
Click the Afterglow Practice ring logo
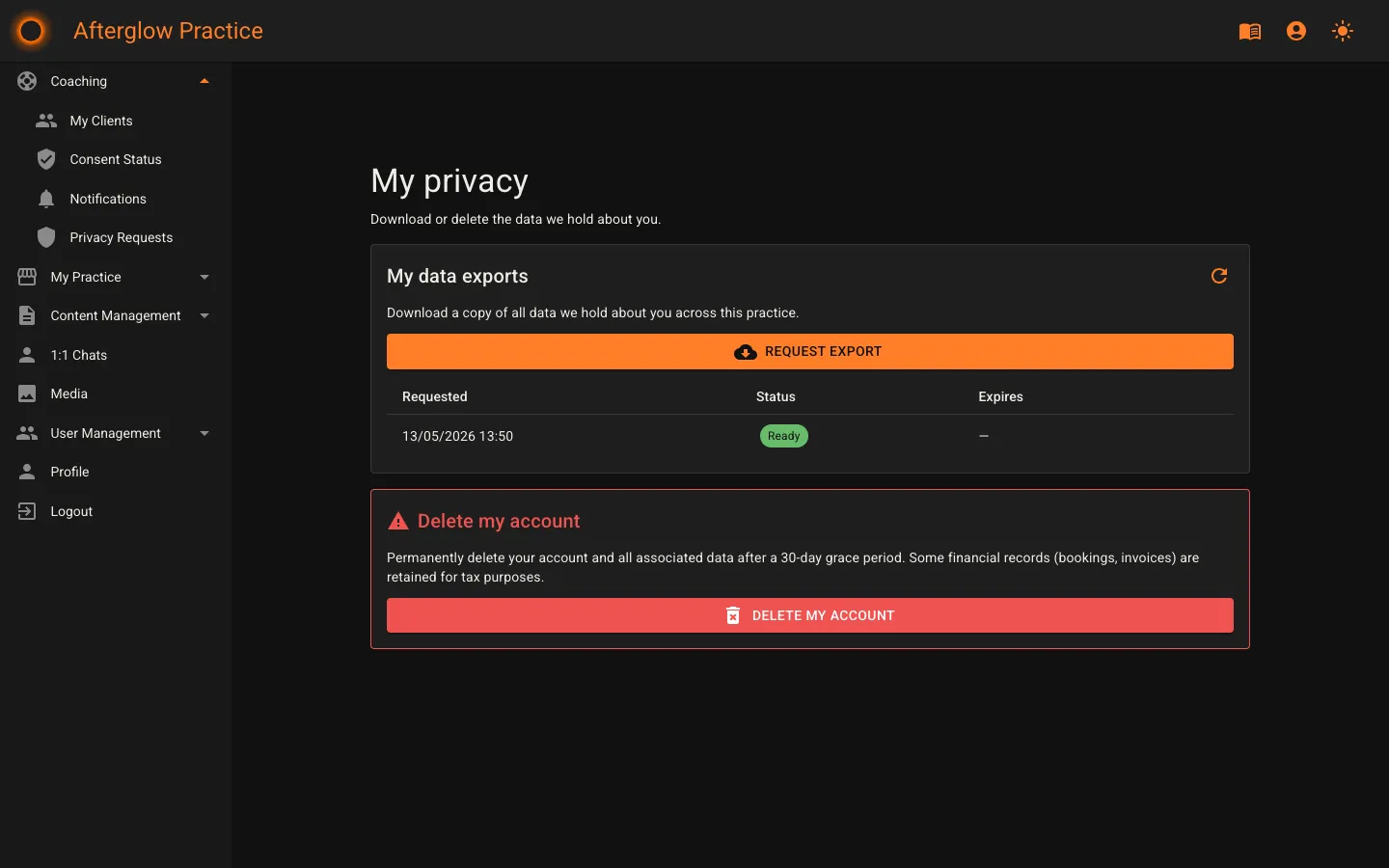tap(31, 31)
